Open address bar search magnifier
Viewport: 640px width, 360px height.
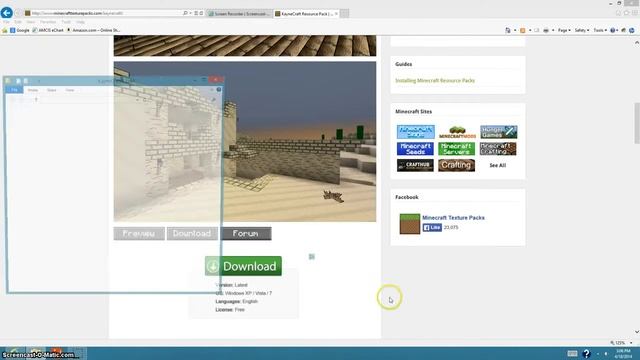[x=185, y=13]
